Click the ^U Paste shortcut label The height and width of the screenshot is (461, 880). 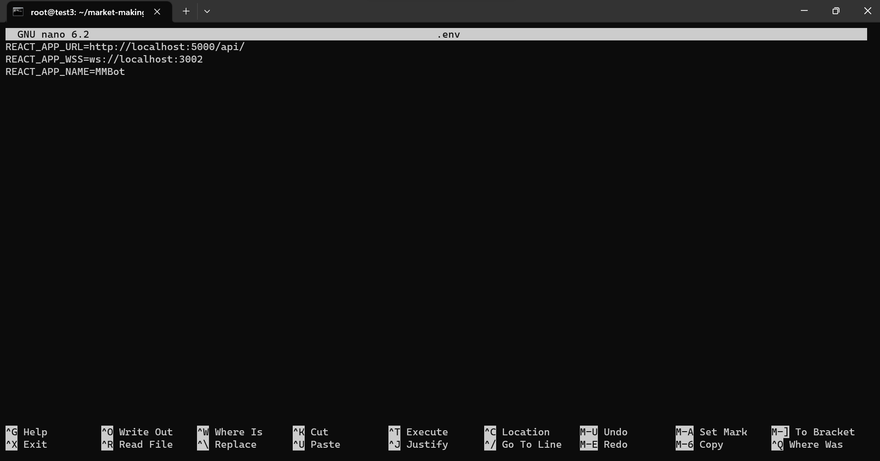[316, 444]
